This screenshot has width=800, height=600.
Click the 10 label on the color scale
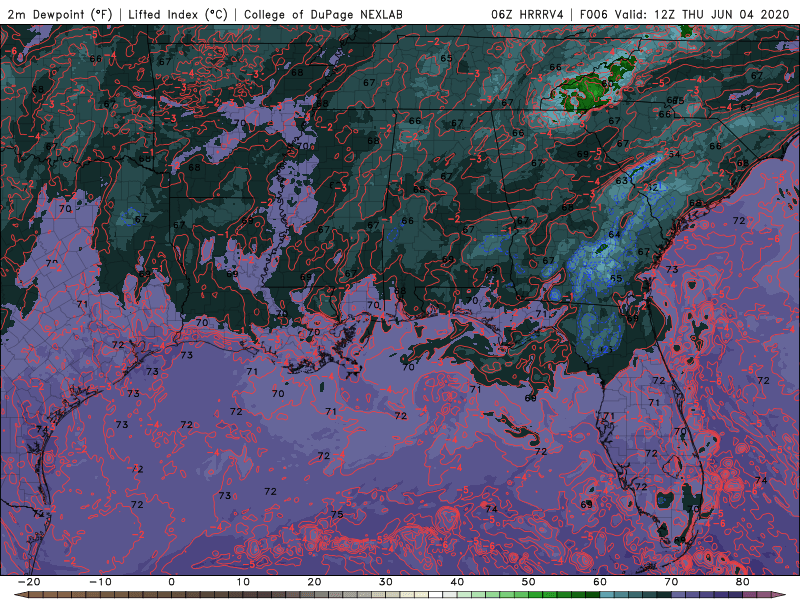[x=243, y=582]
